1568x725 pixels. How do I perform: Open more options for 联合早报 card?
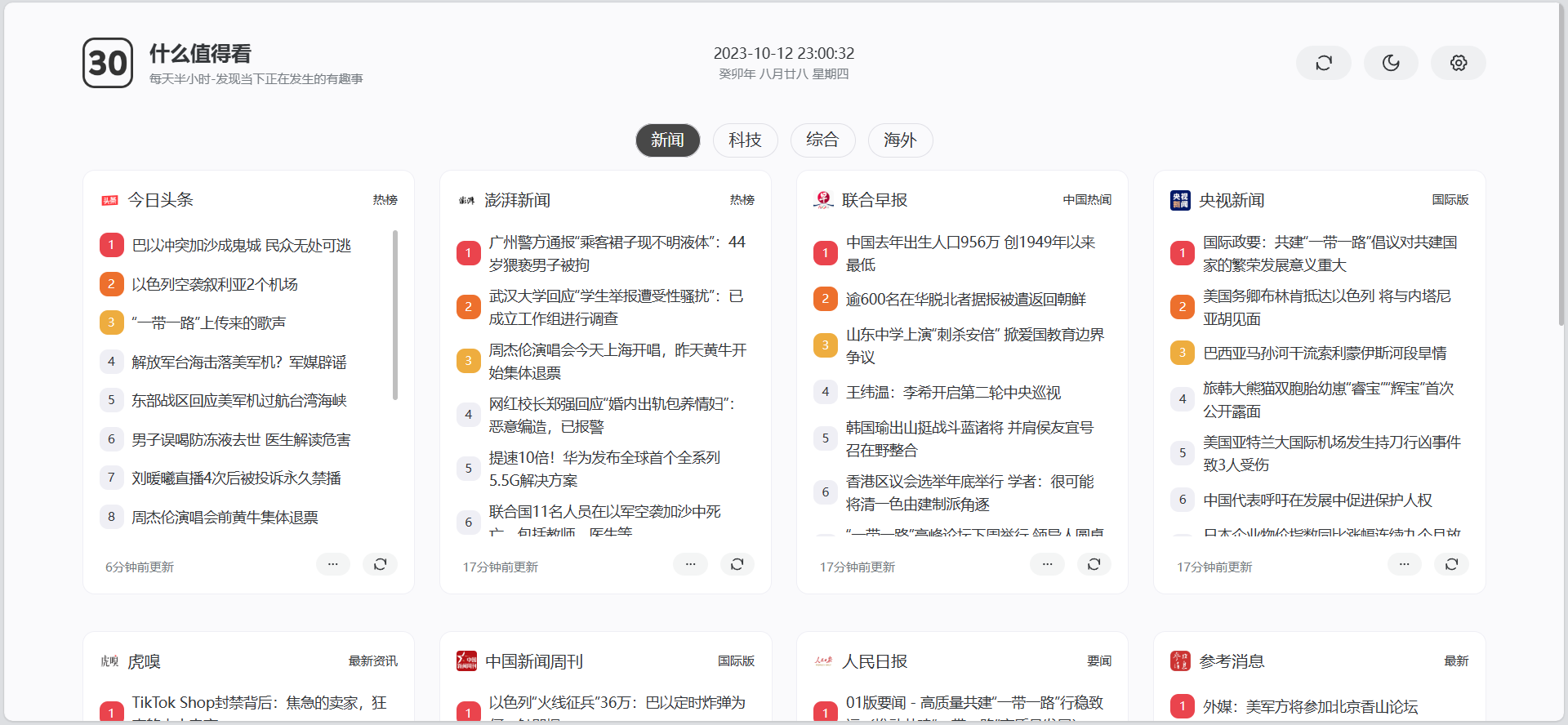(x=1047, y=564)
